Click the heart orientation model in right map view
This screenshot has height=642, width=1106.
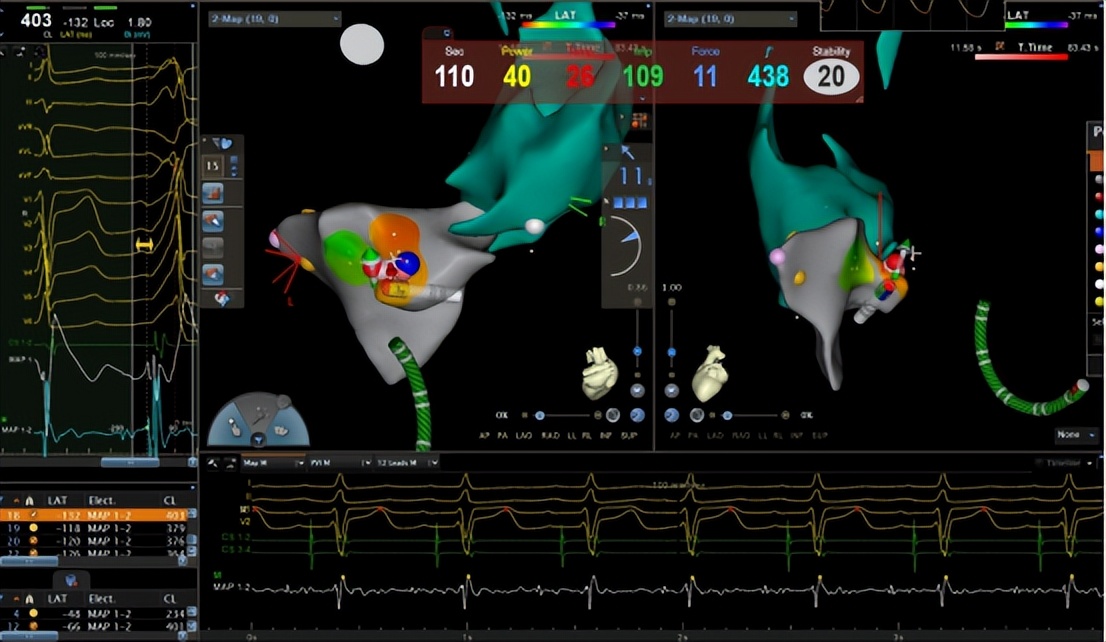click(x=711, y=373)
